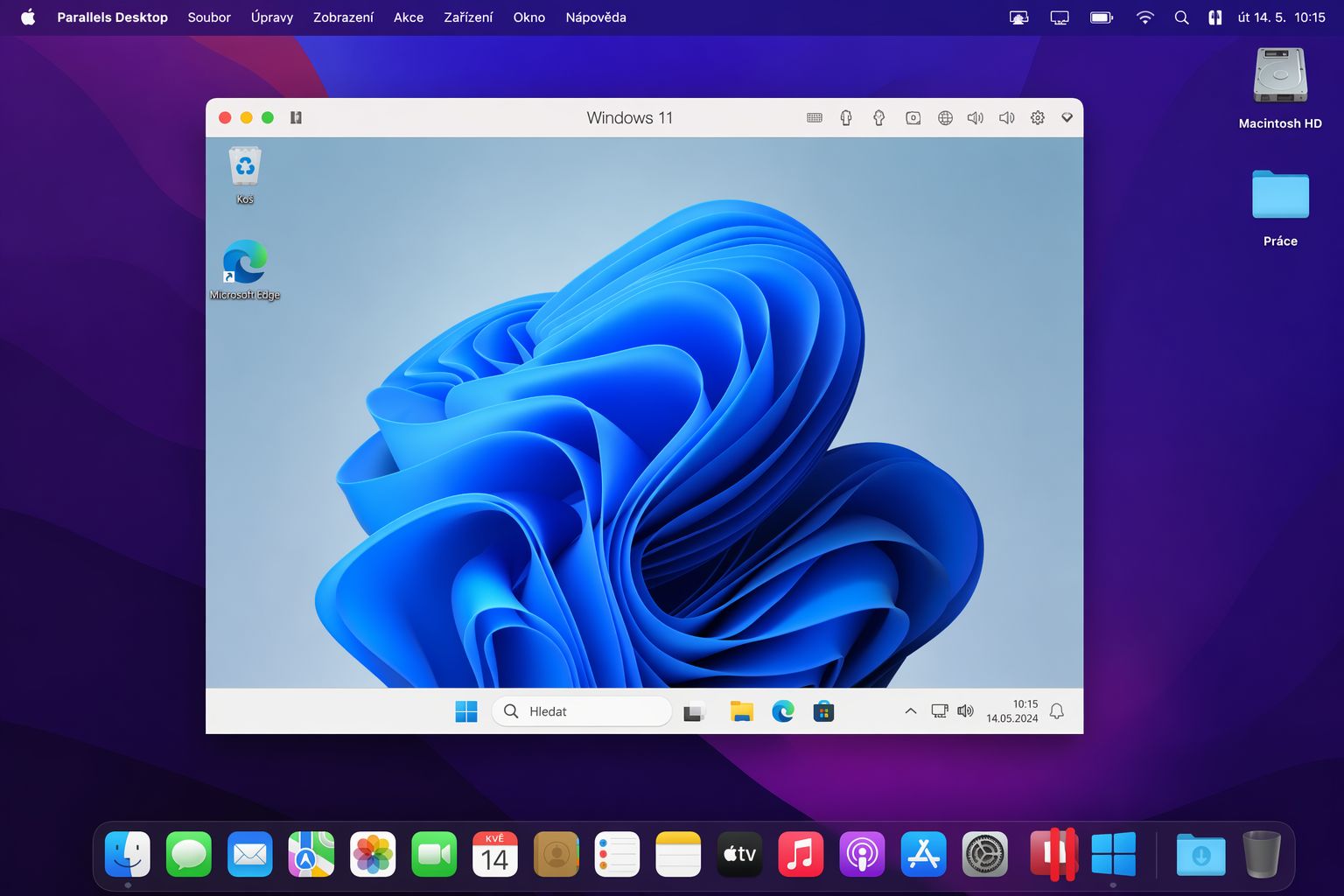Screen dimensions: 1344x896
Task: Click the disk drive icon in Parallels toolbar
Action: pos(913,118)
